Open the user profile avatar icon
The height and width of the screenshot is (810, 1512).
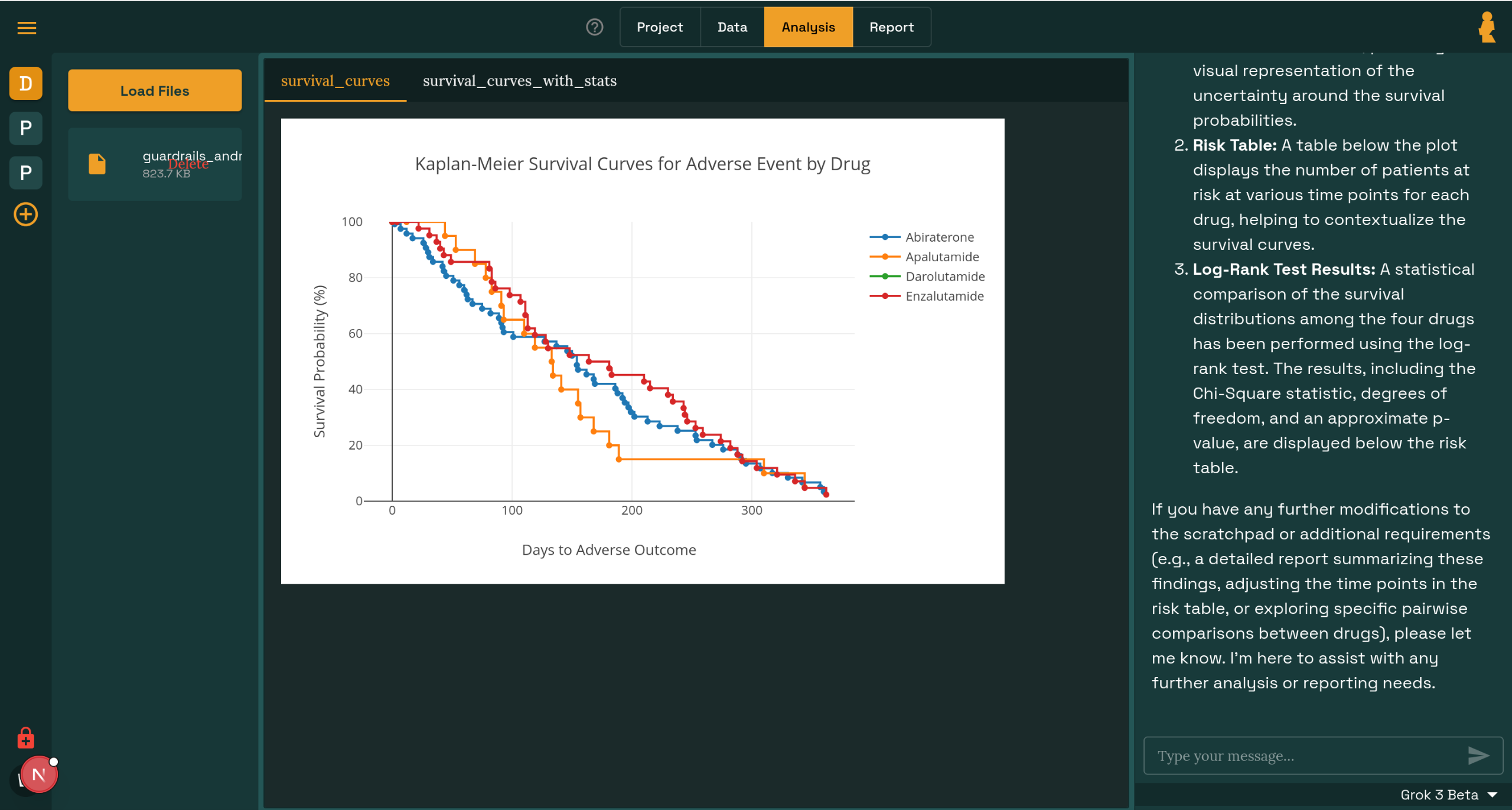(x=1487, y=27)
